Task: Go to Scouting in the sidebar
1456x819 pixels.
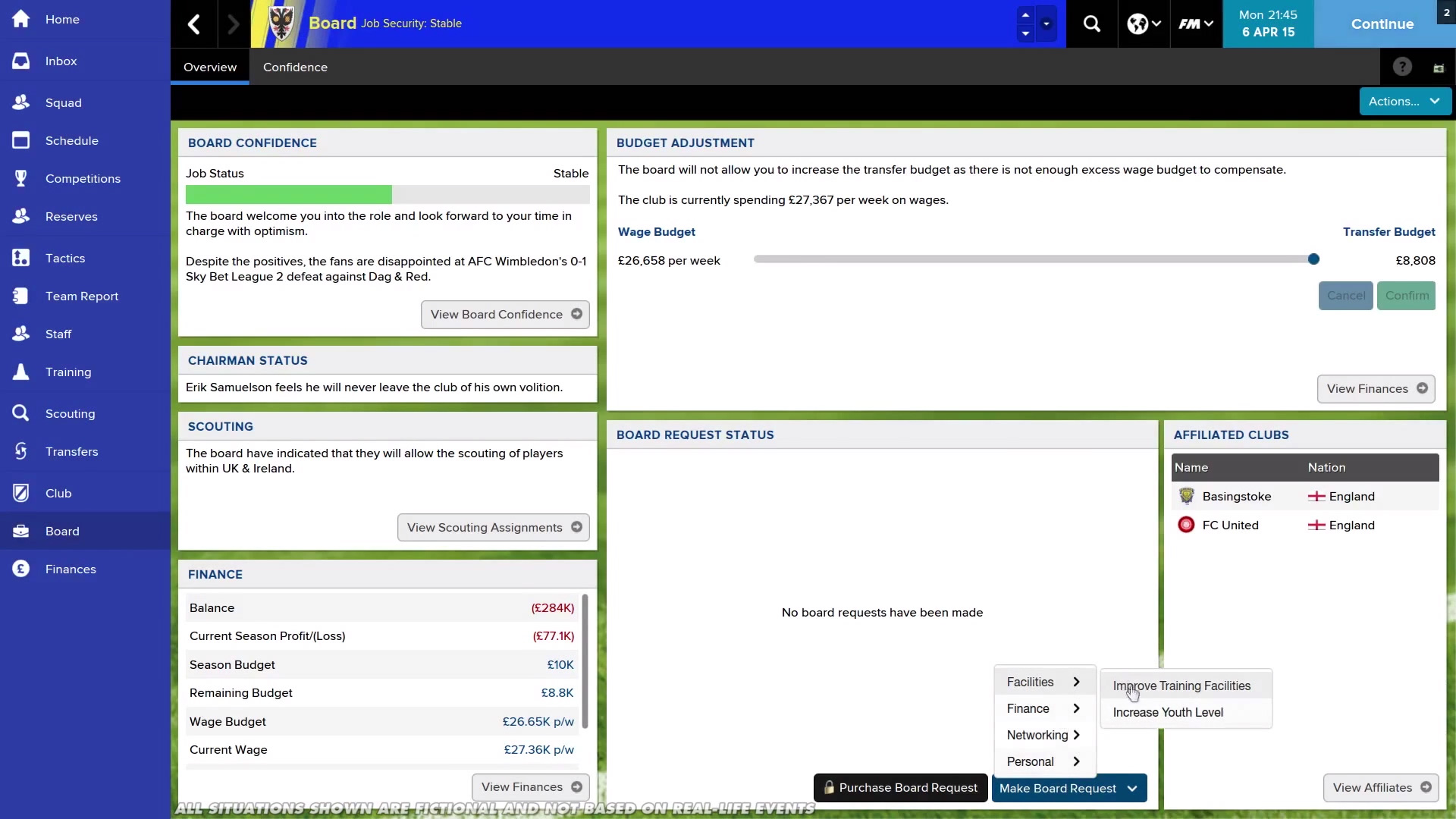Action: pyautogui.click(x=70, y=413)
